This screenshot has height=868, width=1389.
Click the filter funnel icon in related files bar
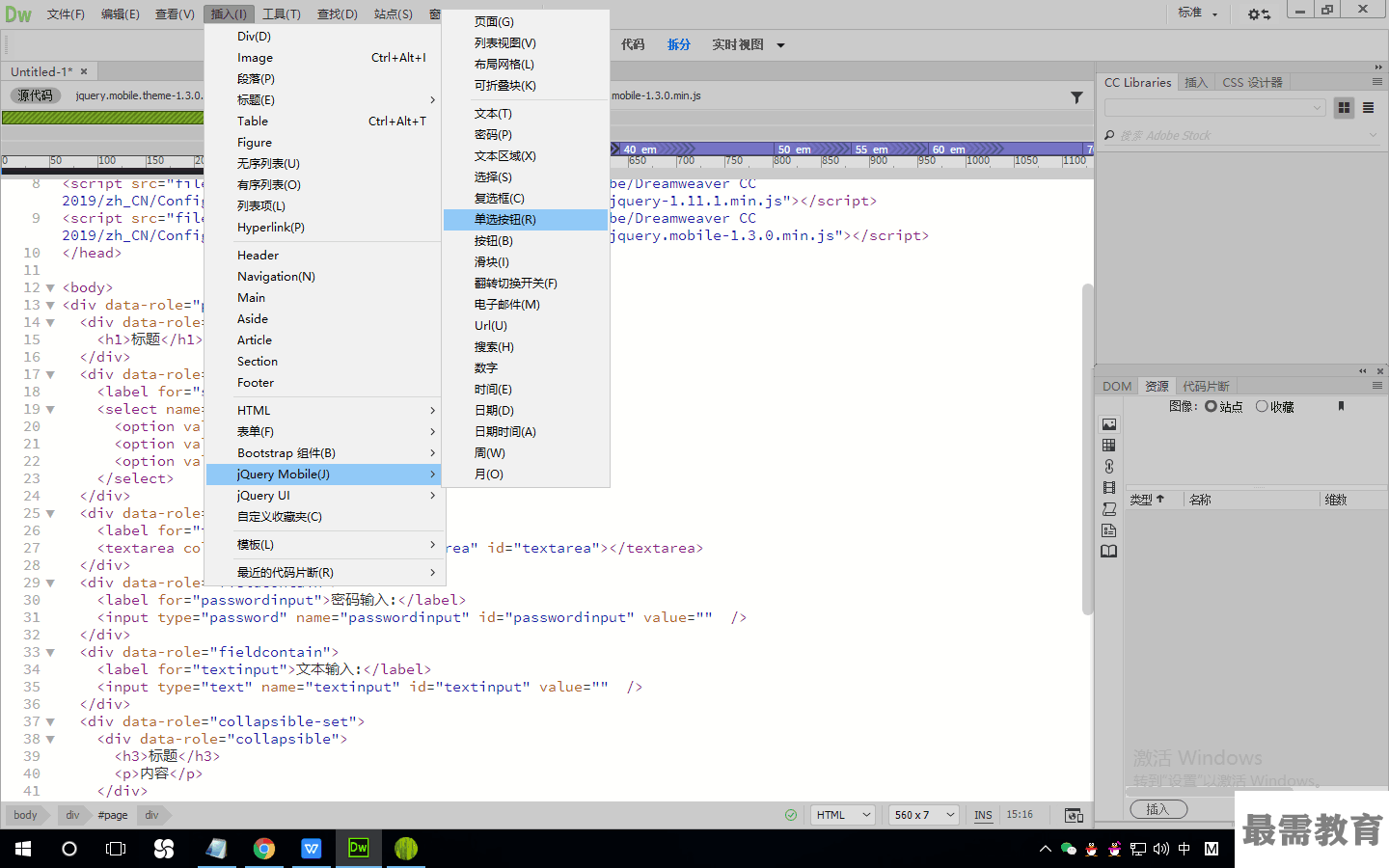(1076, 96)
